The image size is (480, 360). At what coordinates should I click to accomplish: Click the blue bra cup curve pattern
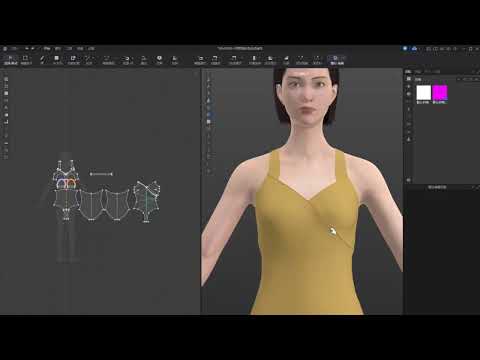[62, 183]
